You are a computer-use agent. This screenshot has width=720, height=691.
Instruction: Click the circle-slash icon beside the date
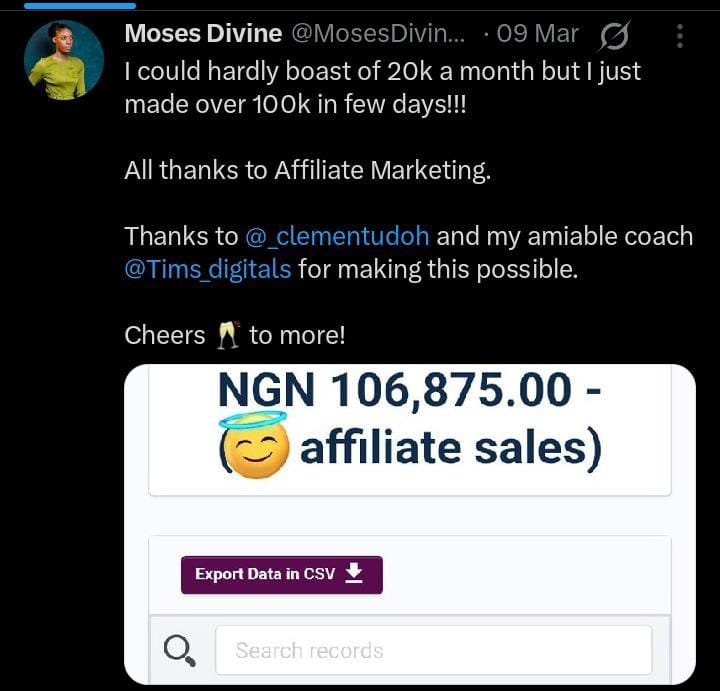click(x=614, y=37)
